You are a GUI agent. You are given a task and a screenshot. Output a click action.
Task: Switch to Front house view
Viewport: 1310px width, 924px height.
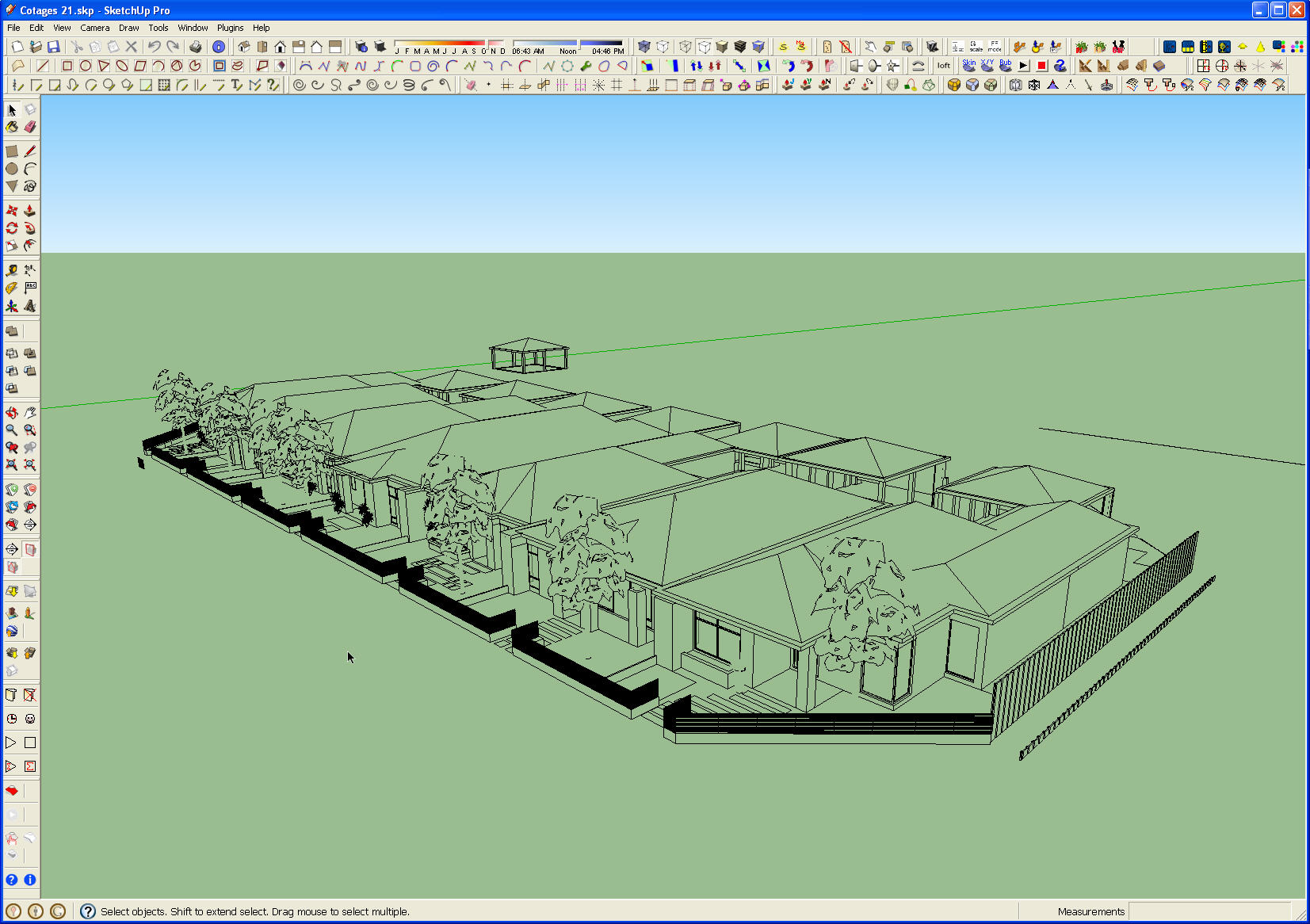[x=281, y=47]
